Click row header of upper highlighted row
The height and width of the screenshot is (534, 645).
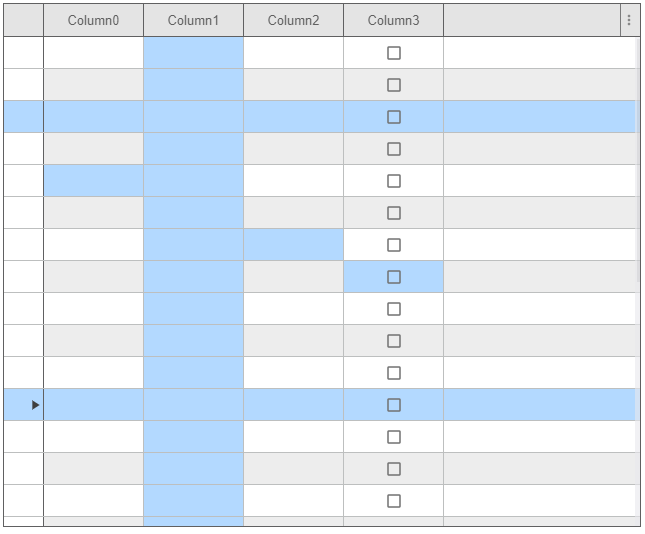[23, 117]
